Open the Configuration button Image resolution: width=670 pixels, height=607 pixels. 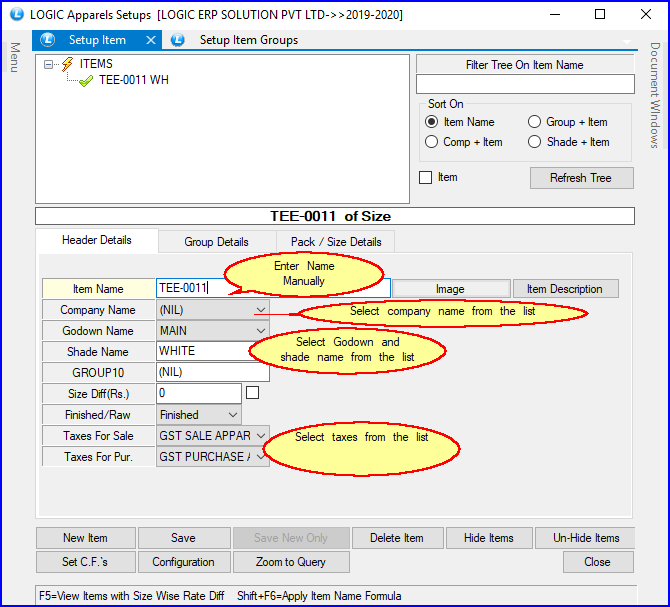(x=184, y=562)
